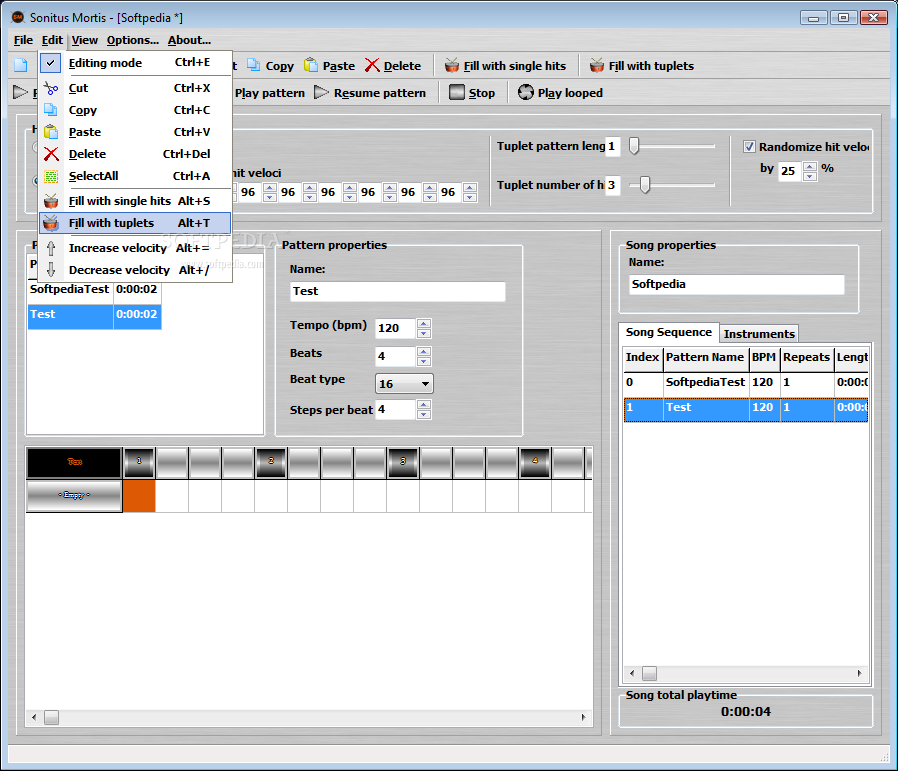Open the File menu
The width and height of the screenshot is (898, 771).
click(x=23, y=40)
